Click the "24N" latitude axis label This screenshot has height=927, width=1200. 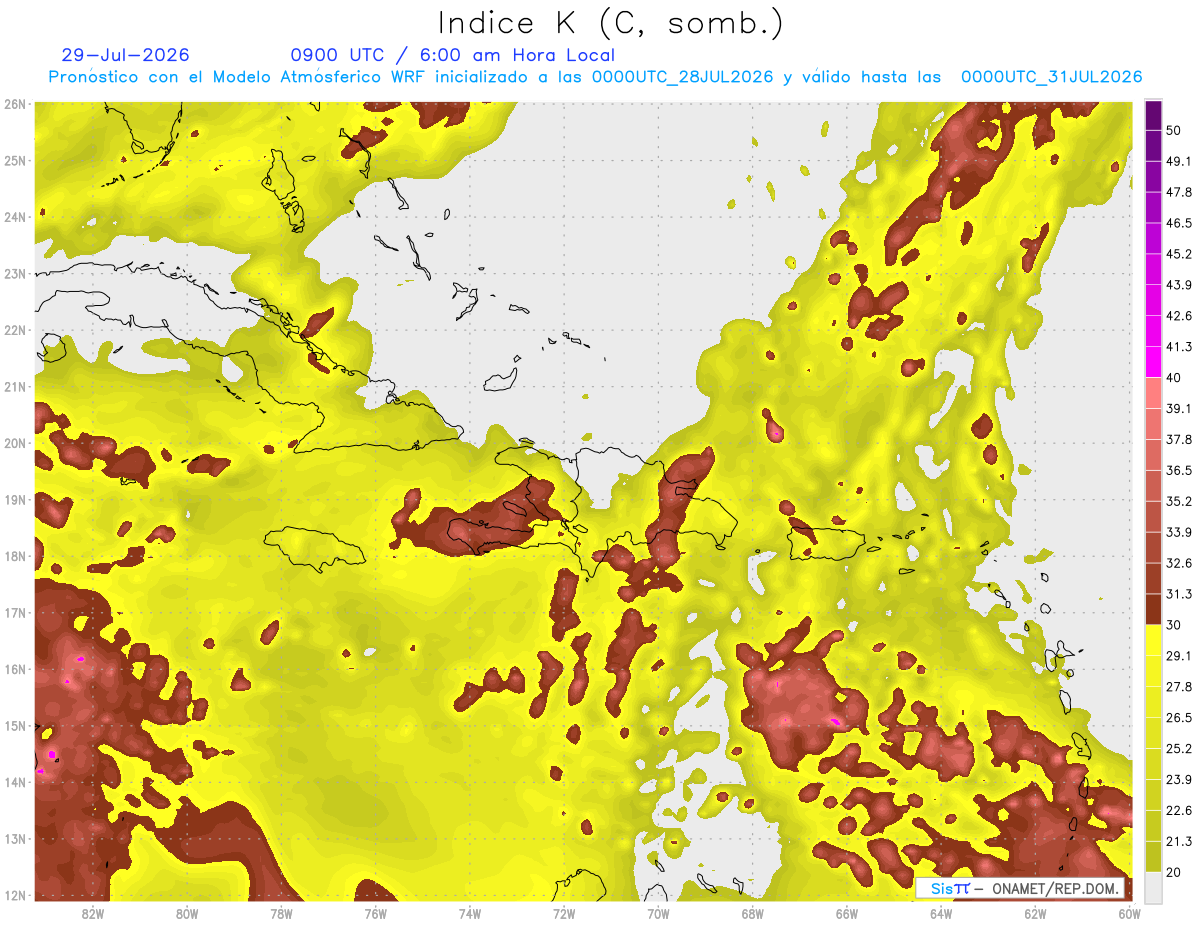(15, 217)
